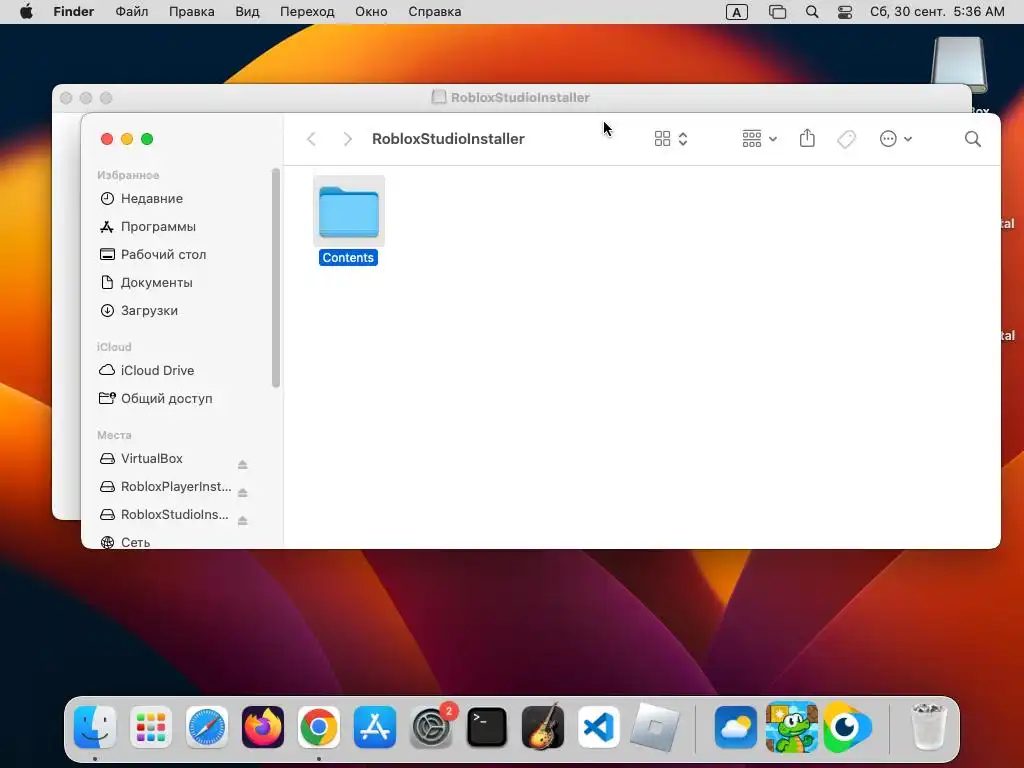Open the Правка menu
The image size is (1024, 768).
(x=191, y=12)
